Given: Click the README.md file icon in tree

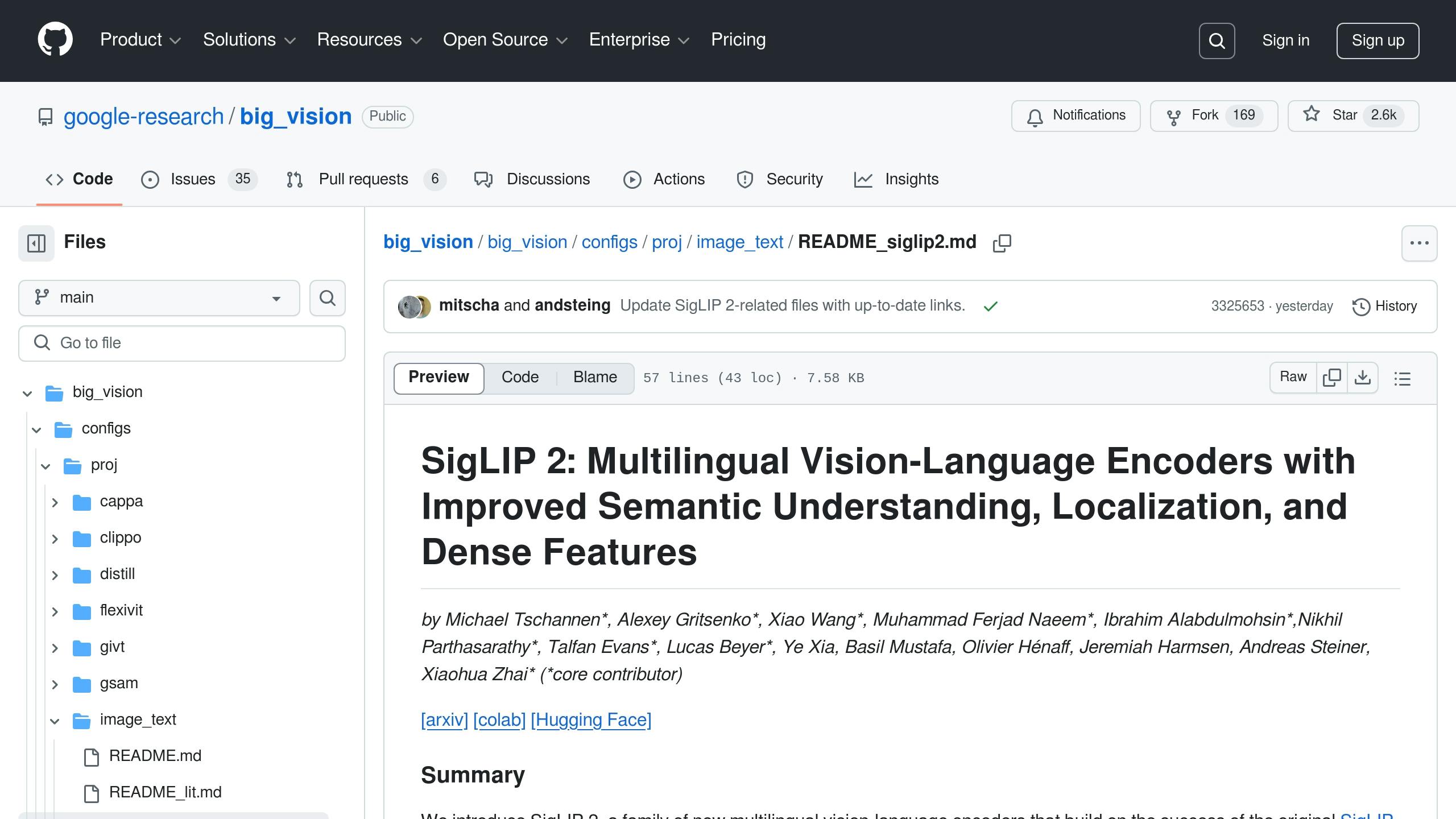Looking at the screenshot, I should (x=92, y=757).
